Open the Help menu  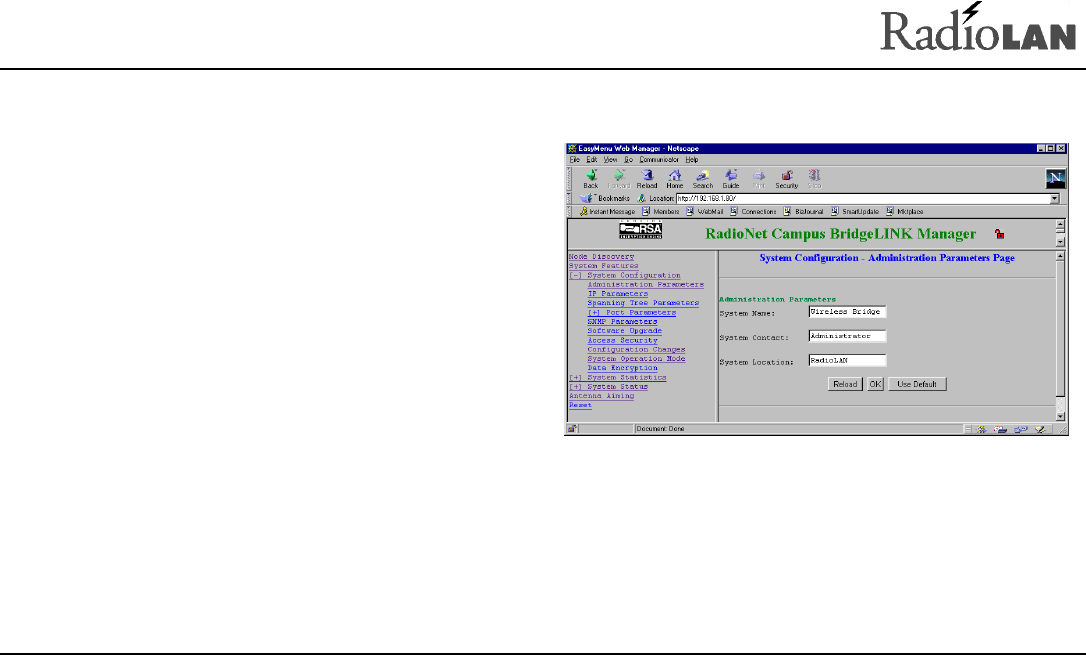[x=692, y=160]
